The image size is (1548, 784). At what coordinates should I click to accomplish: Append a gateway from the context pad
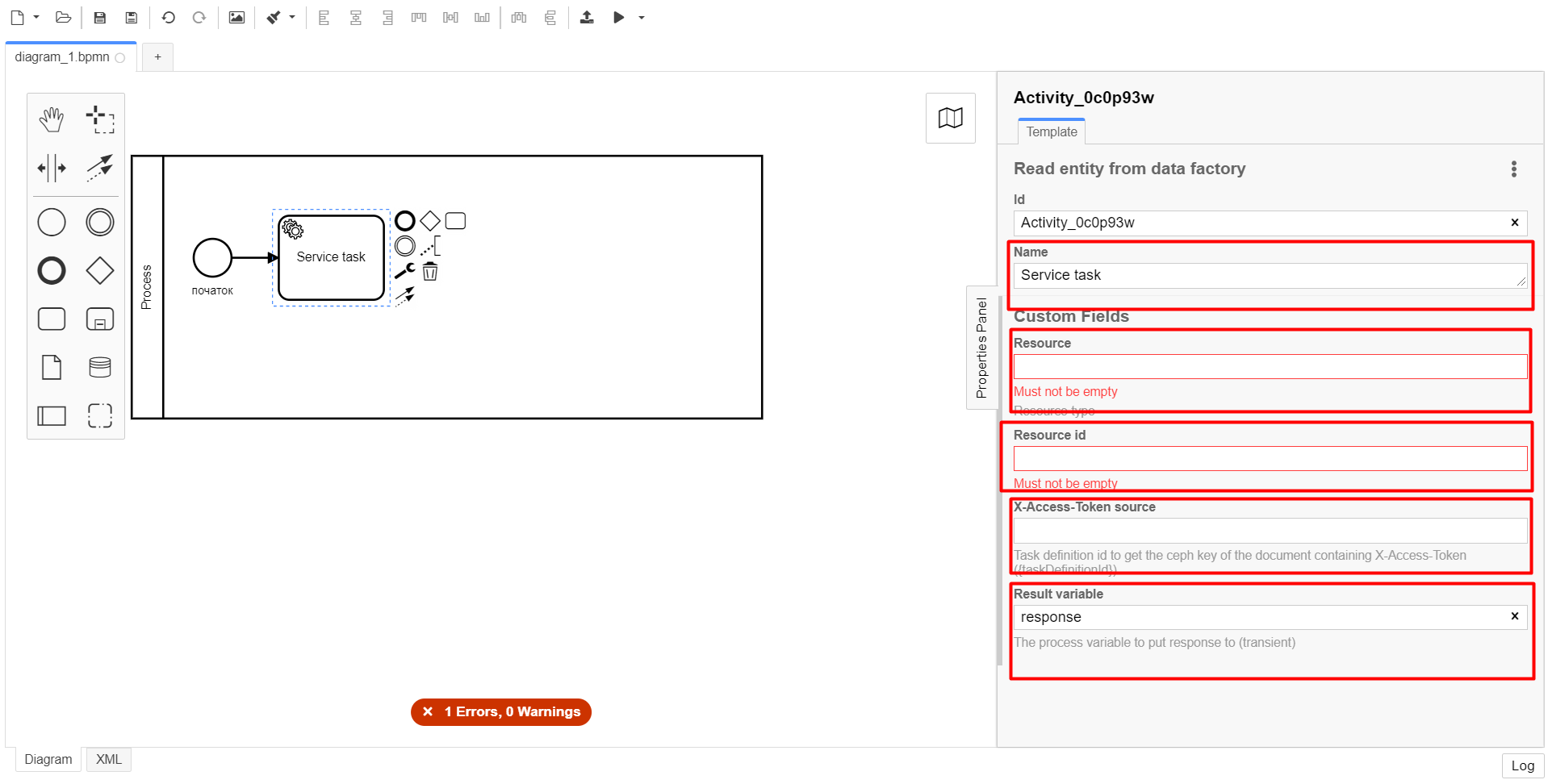coord(430,221)
